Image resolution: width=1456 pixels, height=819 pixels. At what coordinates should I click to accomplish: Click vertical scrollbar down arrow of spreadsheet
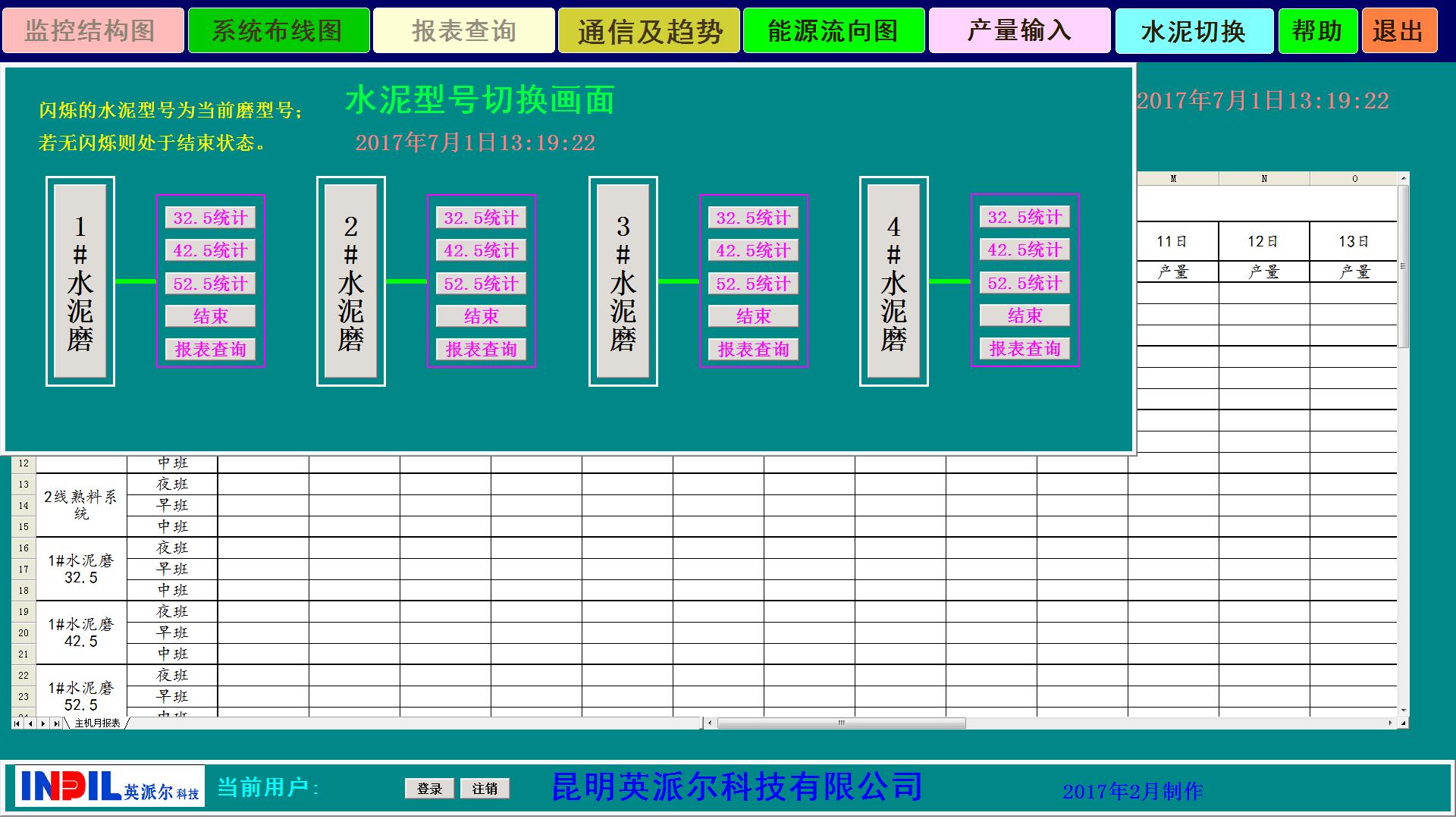pyautogui.click(x=1403, y=711)
